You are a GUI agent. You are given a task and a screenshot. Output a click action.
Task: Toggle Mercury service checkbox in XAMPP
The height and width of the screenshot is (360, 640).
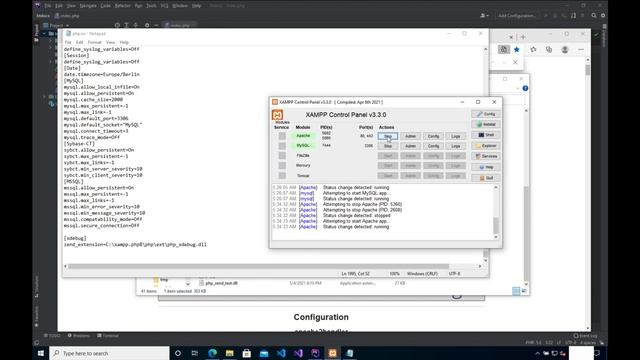pos(282,165)
